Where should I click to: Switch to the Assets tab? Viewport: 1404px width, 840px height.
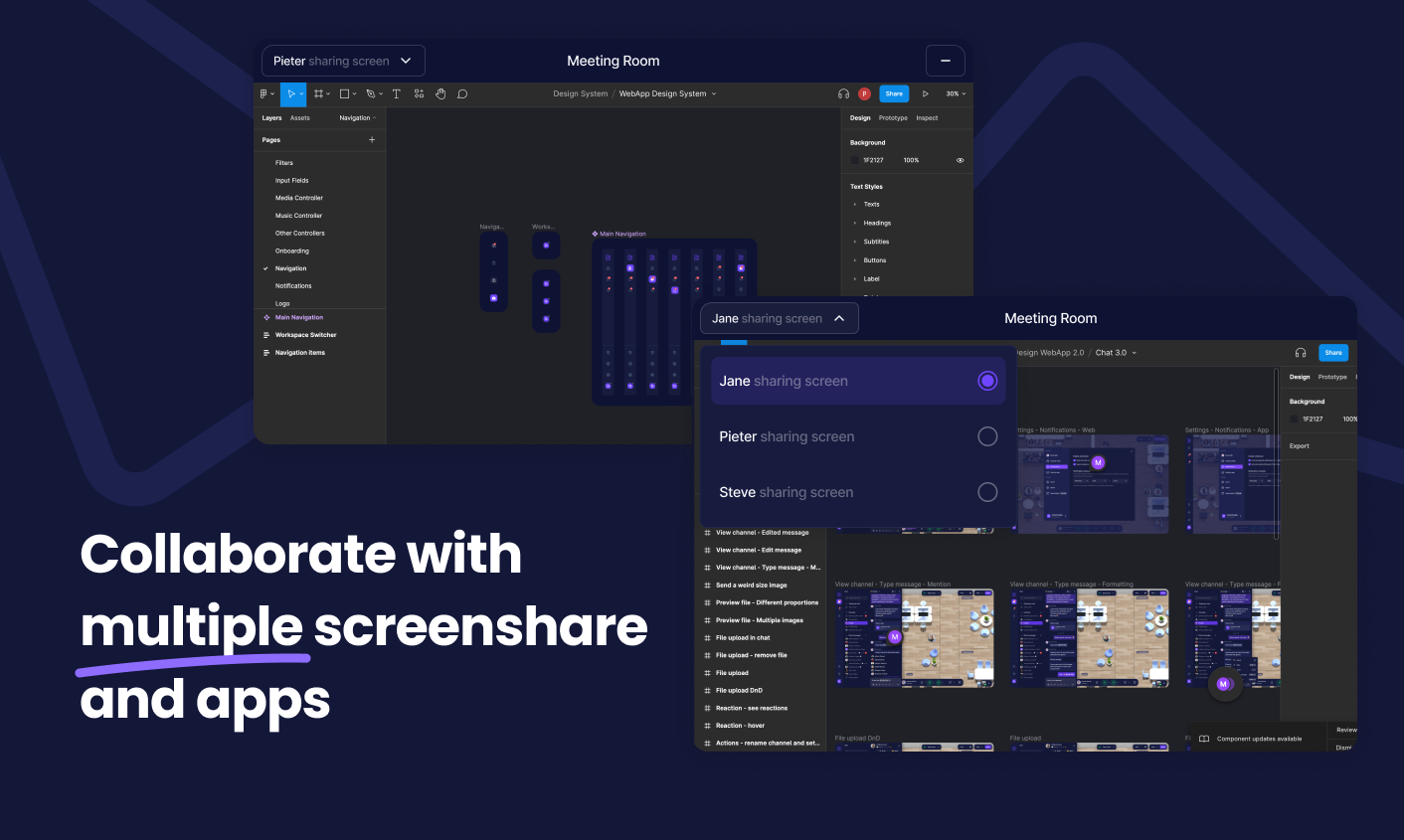tap(300, 118)
